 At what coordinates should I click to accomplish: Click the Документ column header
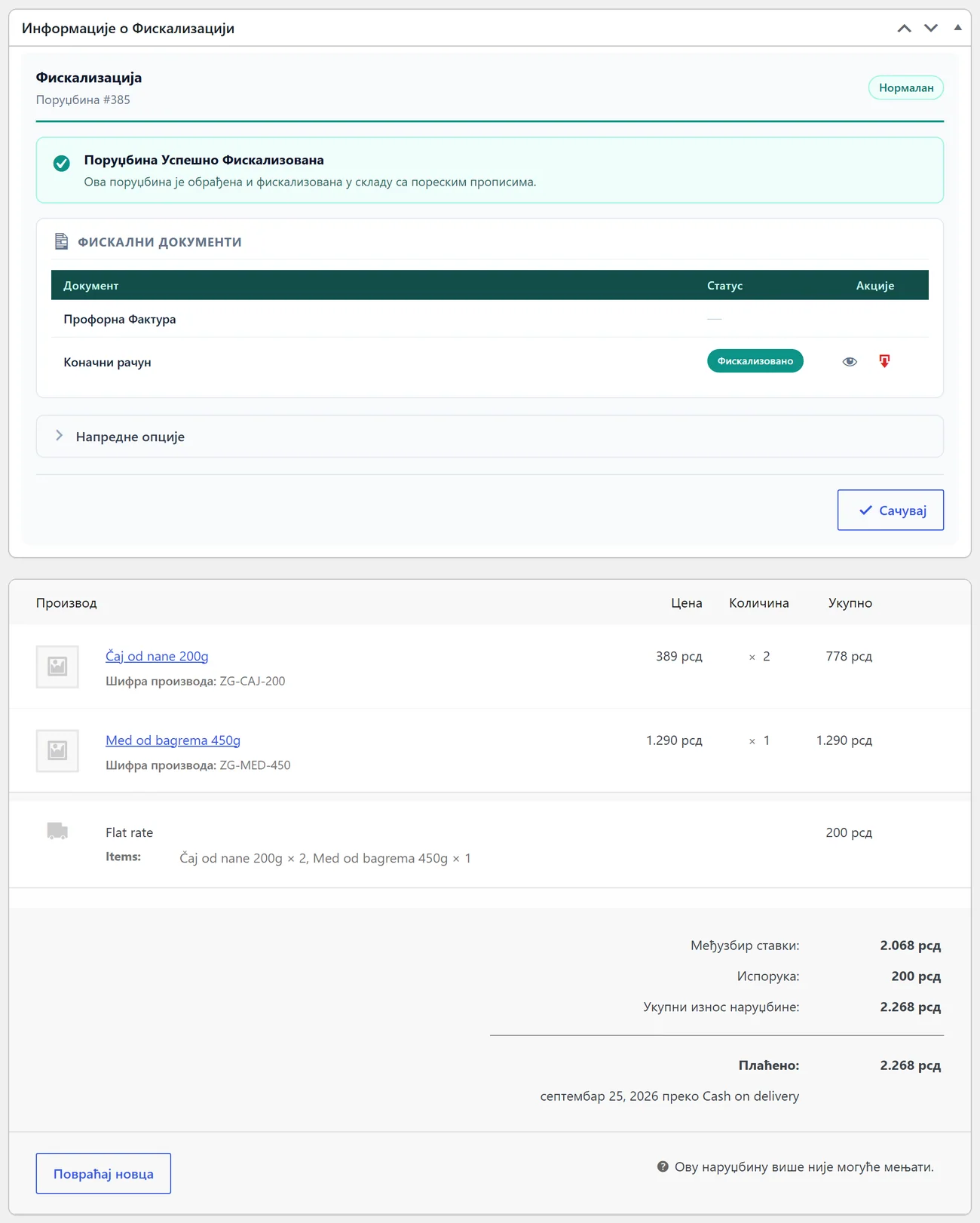tap(91, 286)
